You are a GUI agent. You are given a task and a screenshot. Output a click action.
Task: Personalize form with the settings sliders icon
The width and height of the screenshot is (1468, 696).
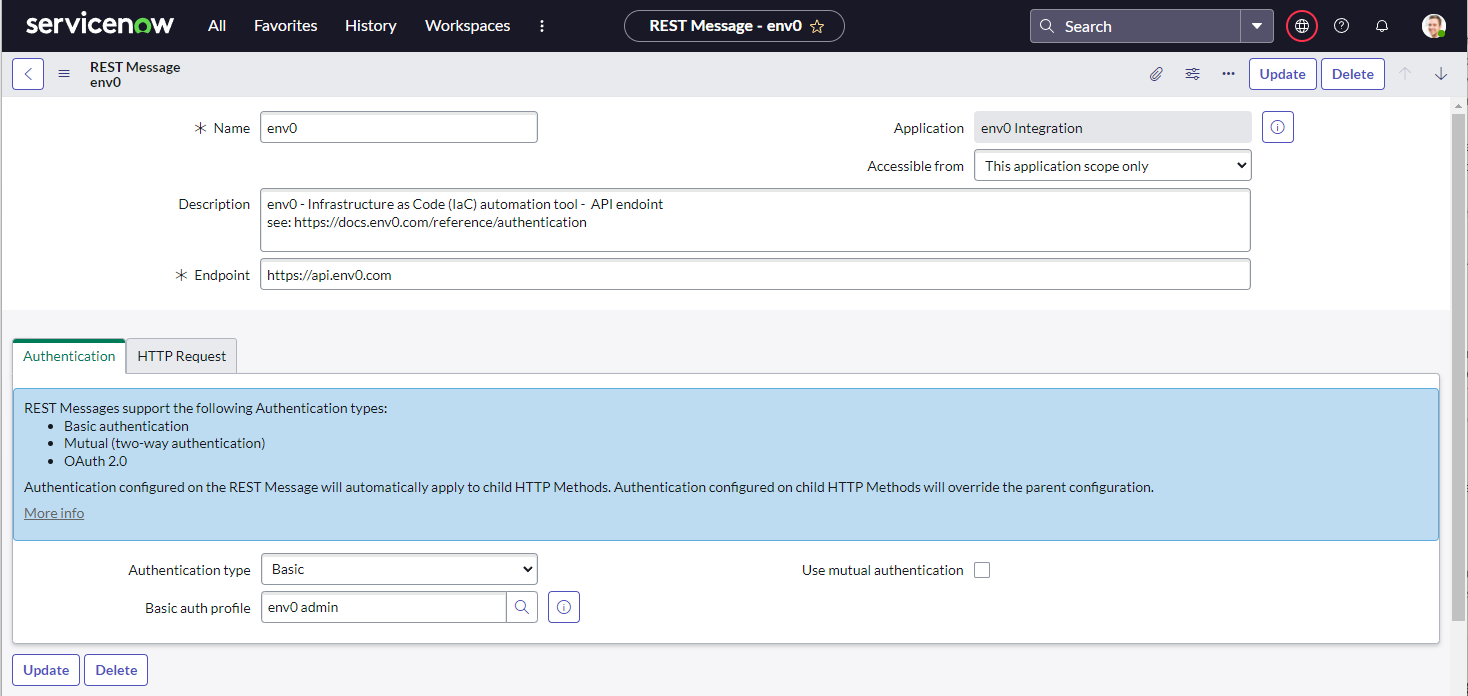tap(1192, 74)
